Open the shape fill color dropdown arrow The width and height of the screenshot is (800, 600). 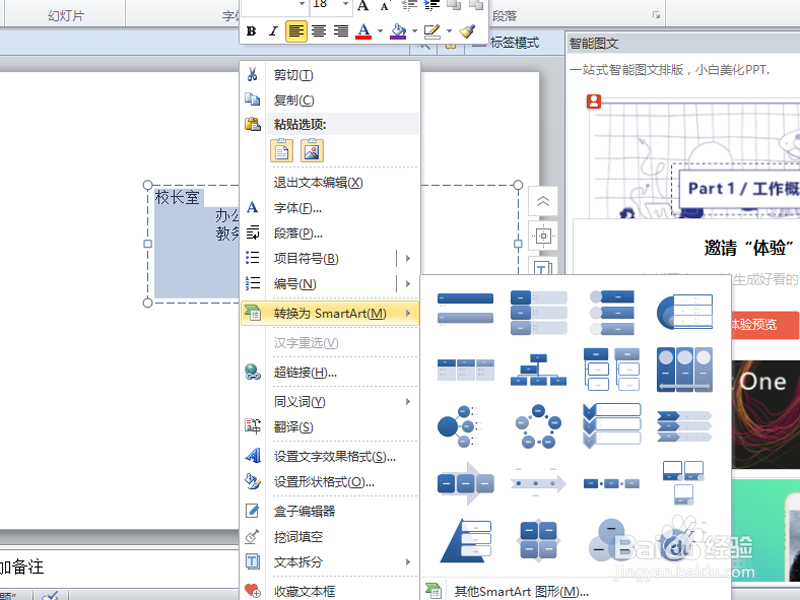(x=414, y=31)
